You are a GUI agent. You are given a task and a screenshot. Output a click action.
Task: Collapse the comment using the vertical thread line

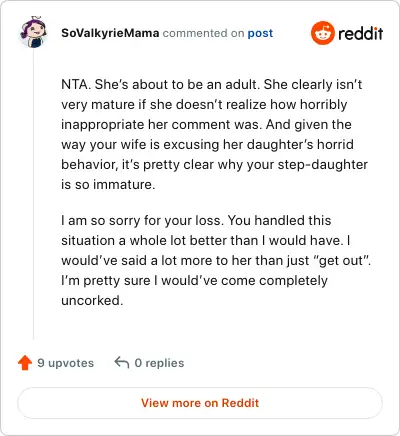point(33,195)
